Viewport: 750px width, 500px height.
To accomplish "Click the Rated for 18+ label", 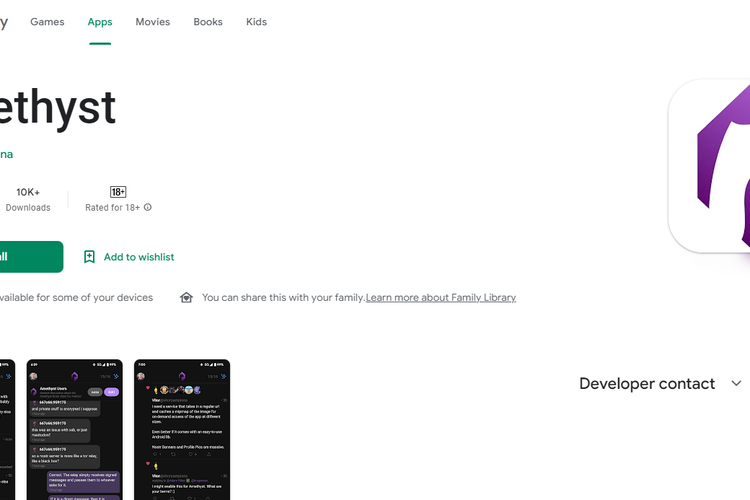I will pos(112,208).
